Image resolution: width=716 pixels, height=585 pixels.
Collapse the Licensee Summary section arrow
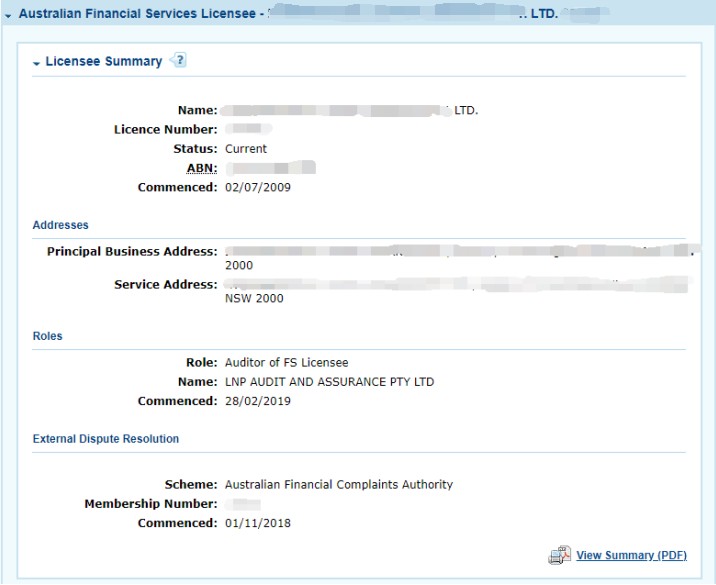point(37,63)
